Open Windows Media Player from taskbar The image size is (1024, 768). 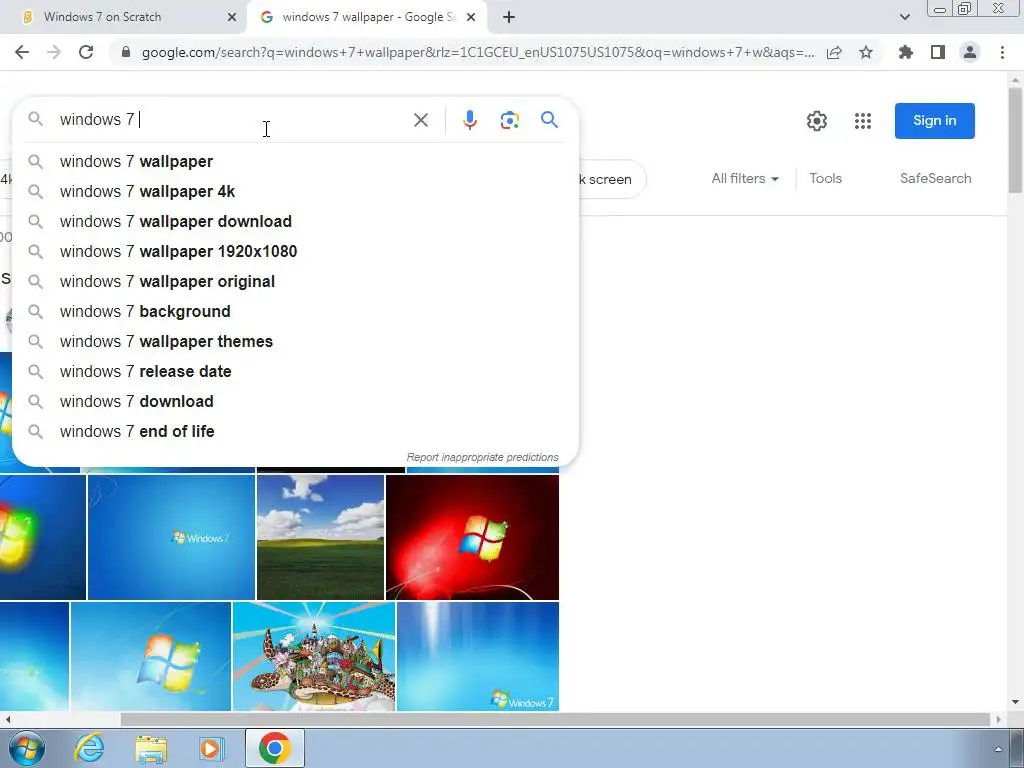(x=212, y=748)
